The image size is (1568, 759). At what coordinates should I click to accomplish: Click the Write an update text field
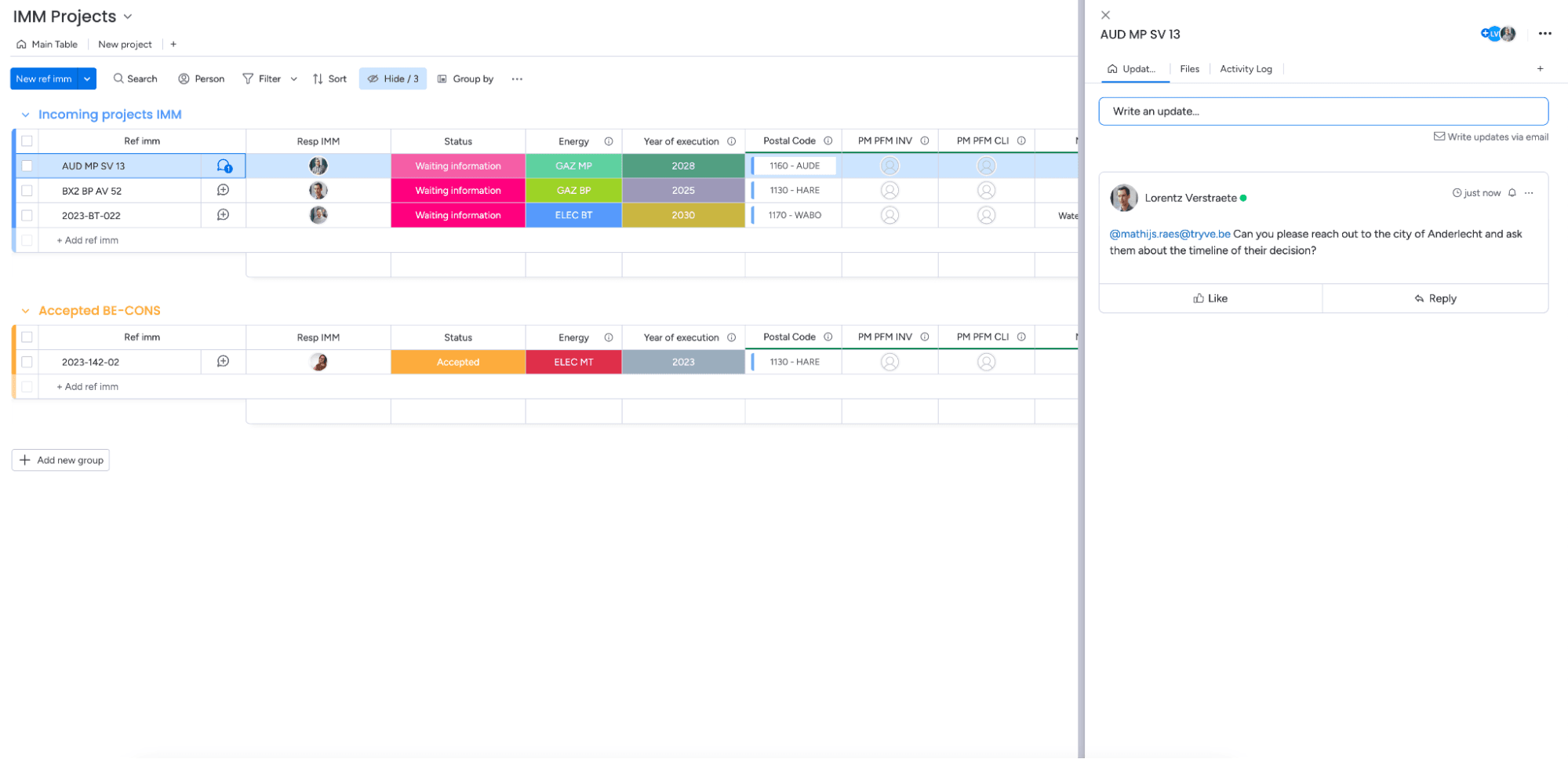[x=1323, y=111]
